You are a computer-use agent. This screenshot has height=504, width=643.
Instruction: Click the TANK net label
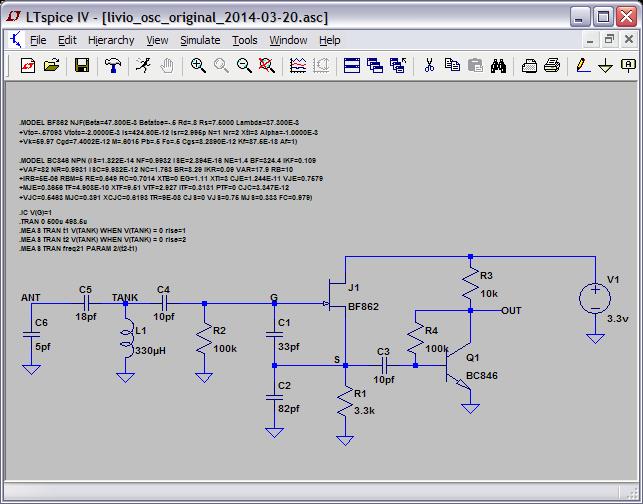pos(125,297)
